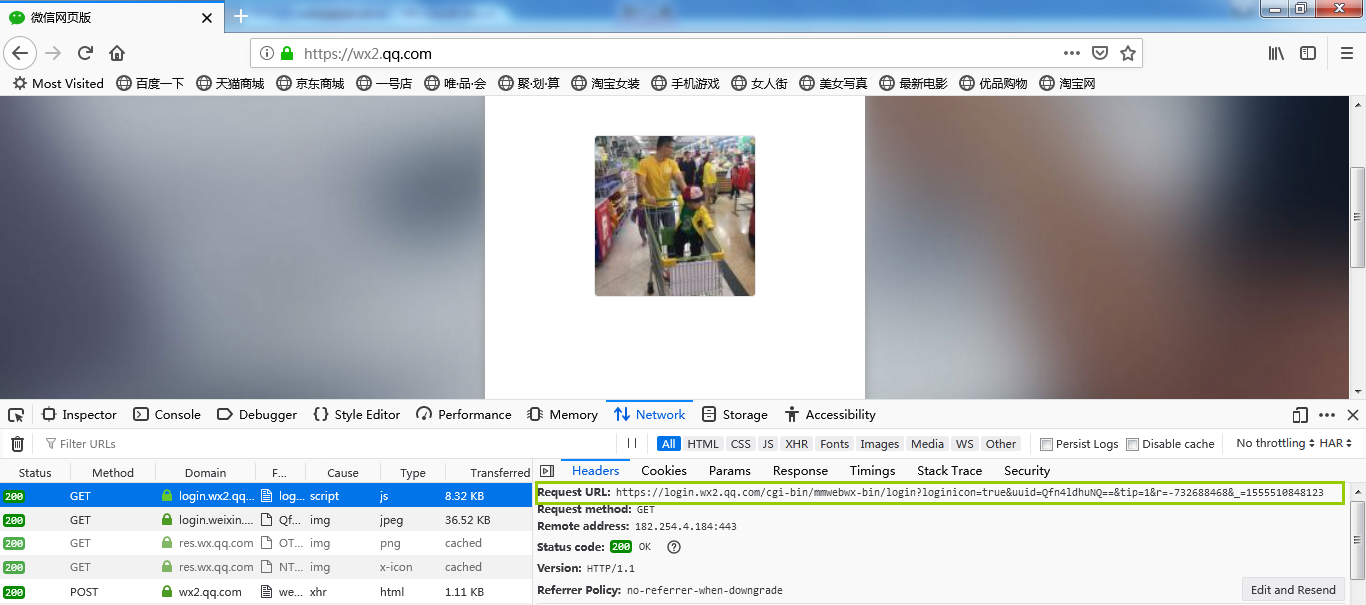1366x605 pixels.
Task: Close the developer tools panel
Action: point(1353,415)
